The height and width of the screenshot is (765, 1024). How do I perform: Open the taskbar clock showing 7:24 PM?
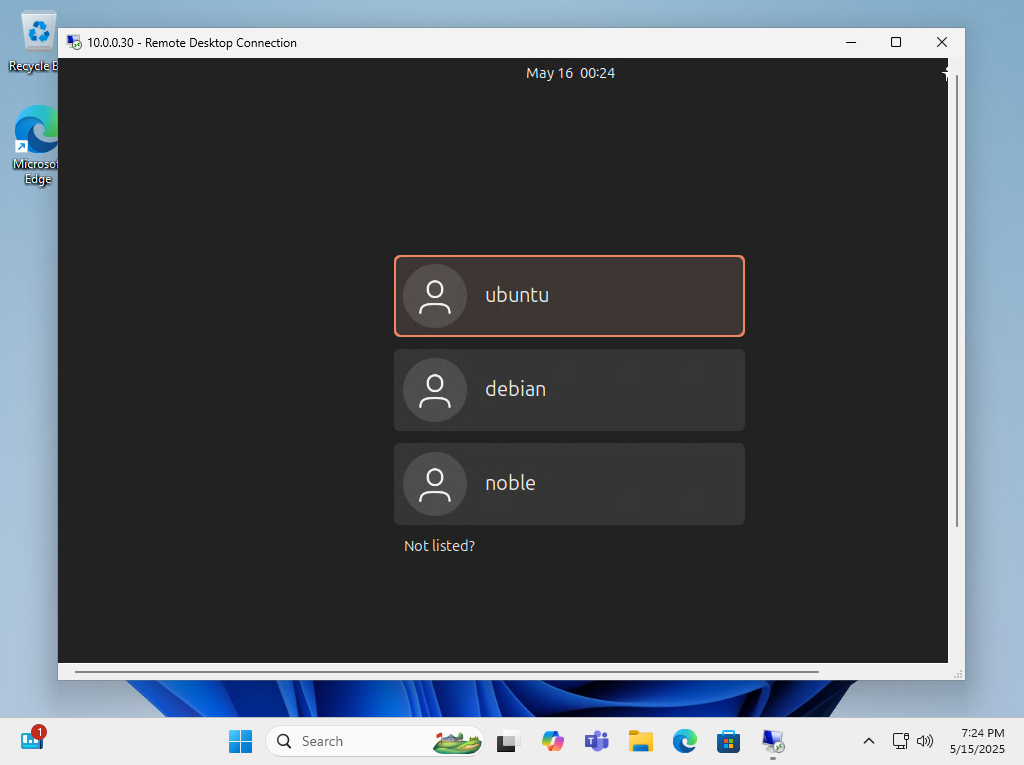click(x=978, y=741)
